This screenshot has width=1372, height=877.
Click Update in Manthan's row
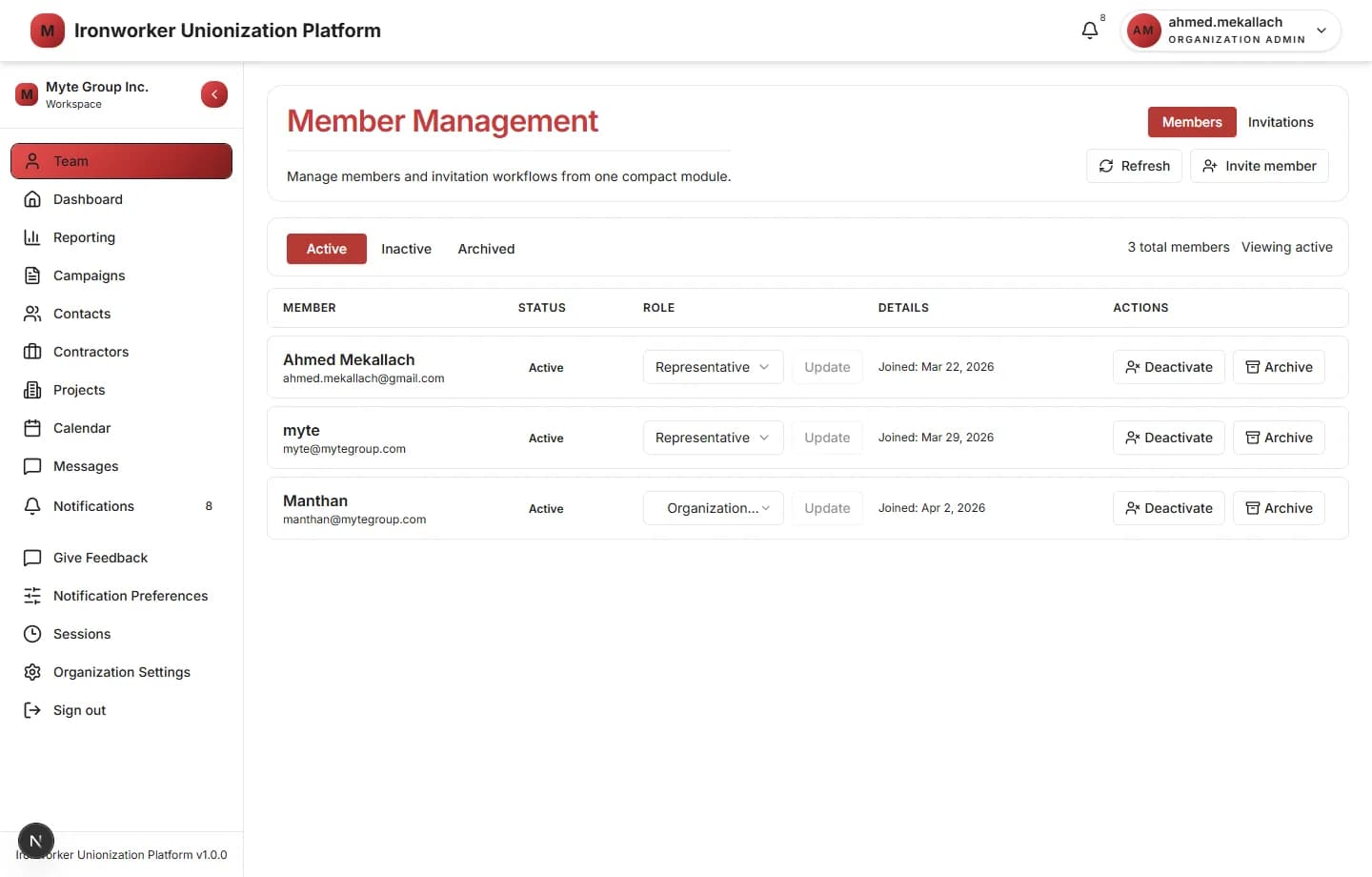(827, 508)
